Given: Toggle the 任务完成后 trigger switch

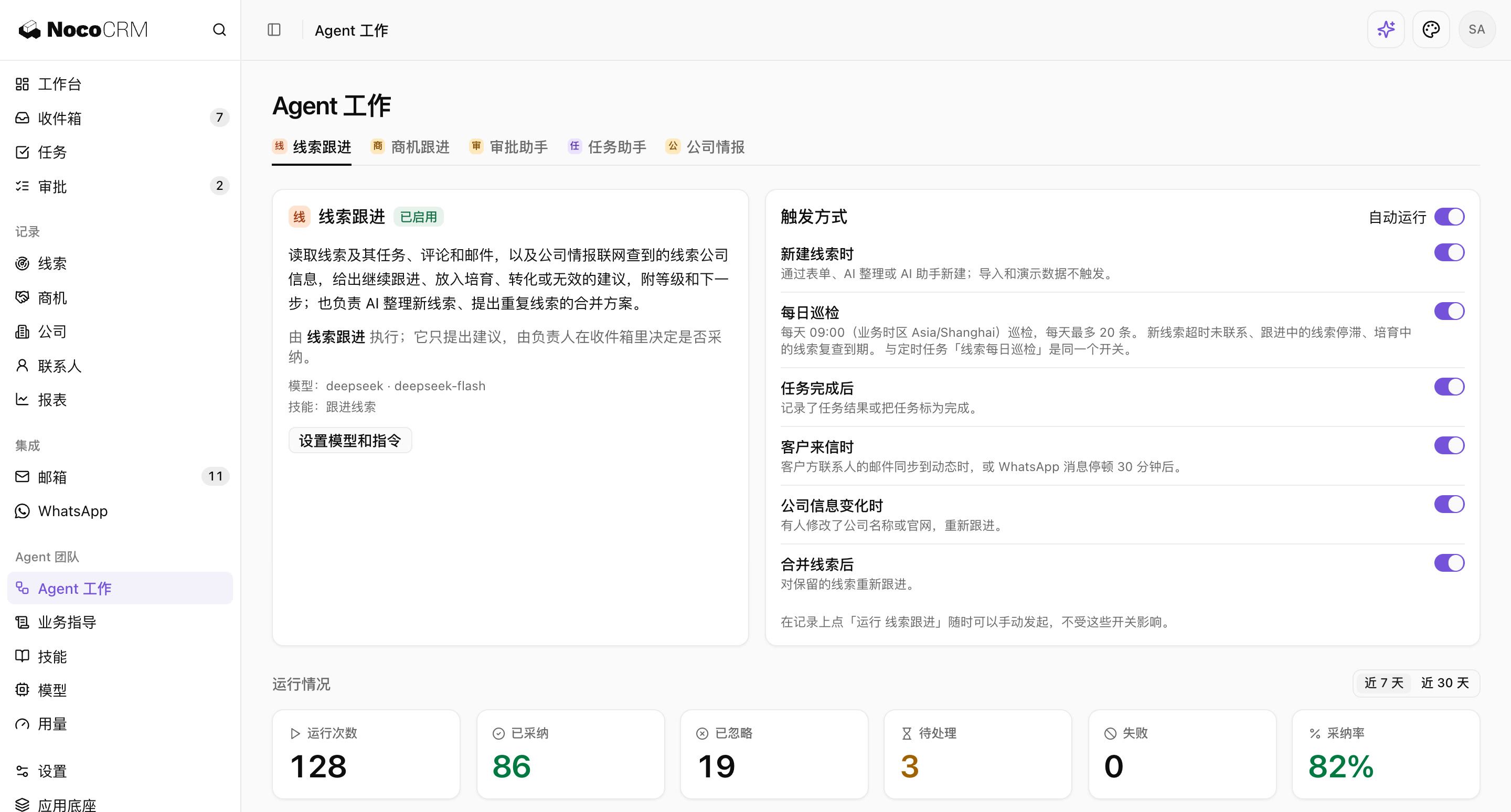Looking at the screenshot, I should 1449,387.
